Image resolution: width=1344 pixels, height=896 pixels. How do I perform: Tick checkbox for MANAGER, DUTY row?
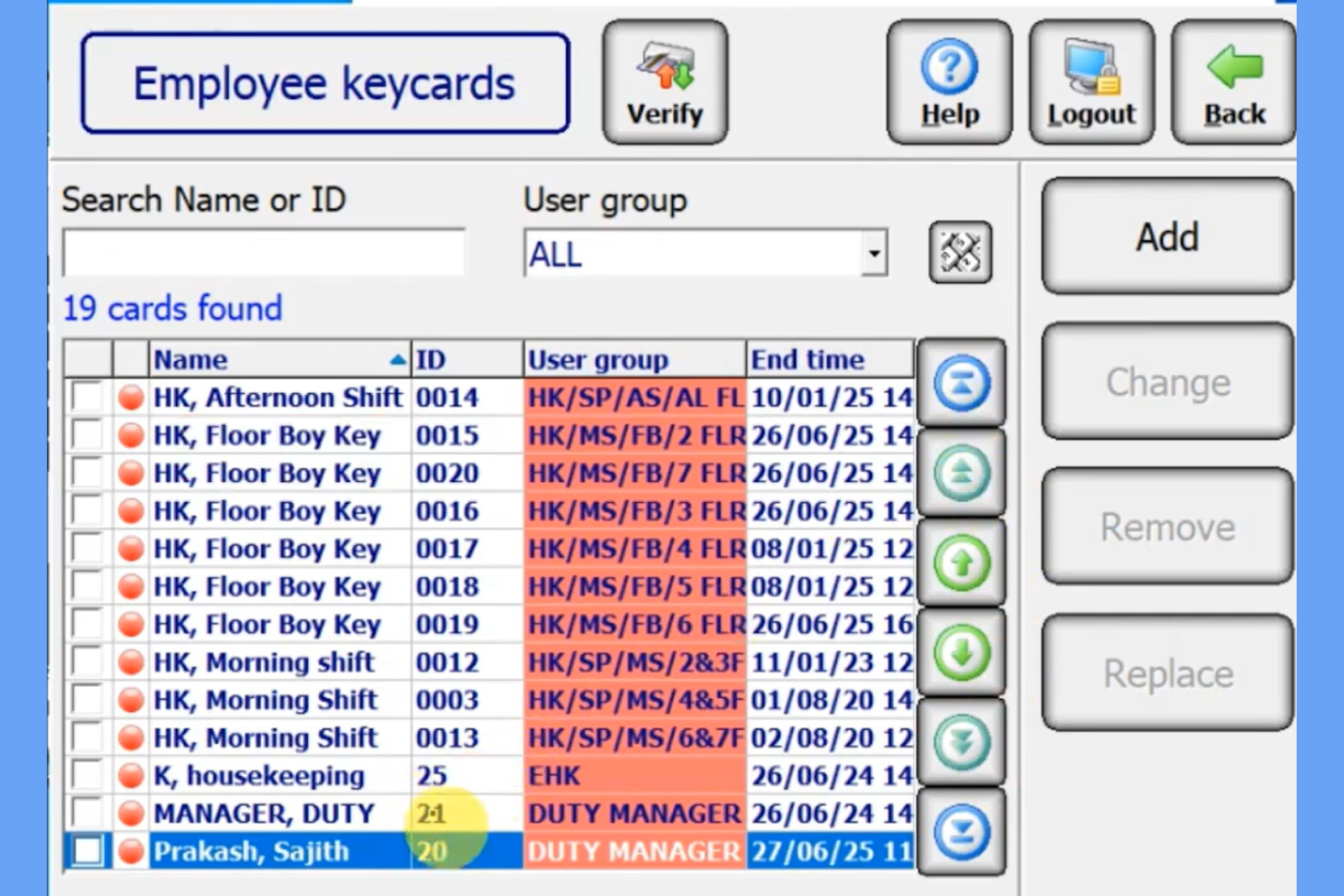87,813
